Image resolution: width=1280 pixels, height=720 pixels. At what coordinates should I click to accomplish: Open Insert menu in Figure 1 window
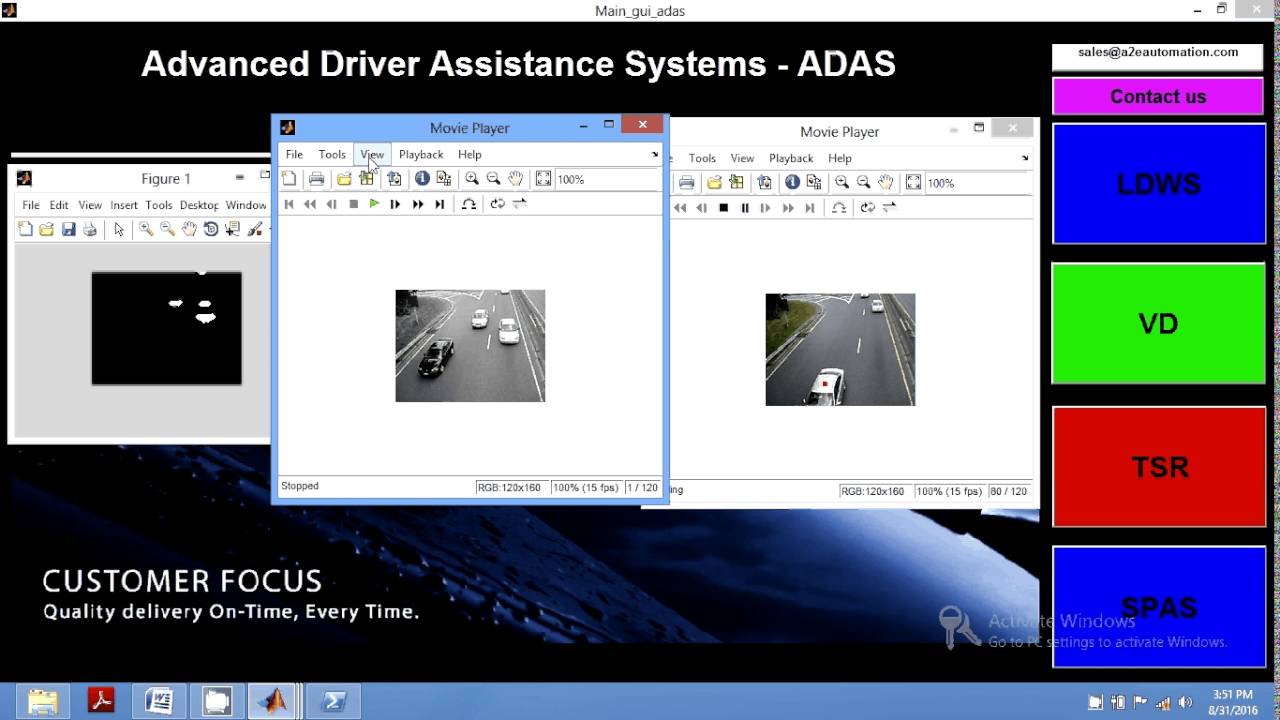[x=124, y=205]
